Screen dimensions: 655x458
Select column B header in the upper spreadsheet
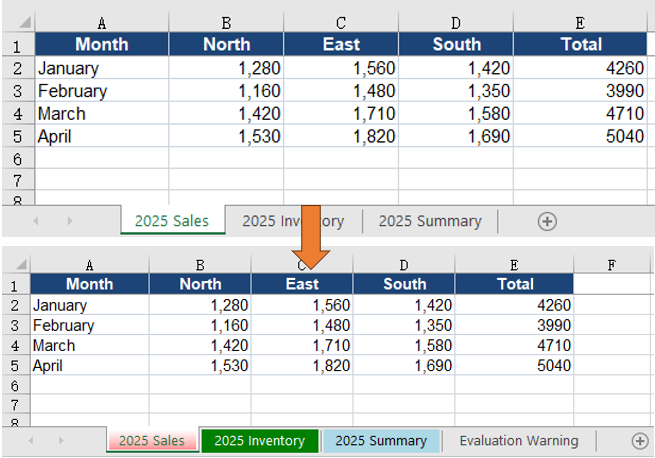226,23
